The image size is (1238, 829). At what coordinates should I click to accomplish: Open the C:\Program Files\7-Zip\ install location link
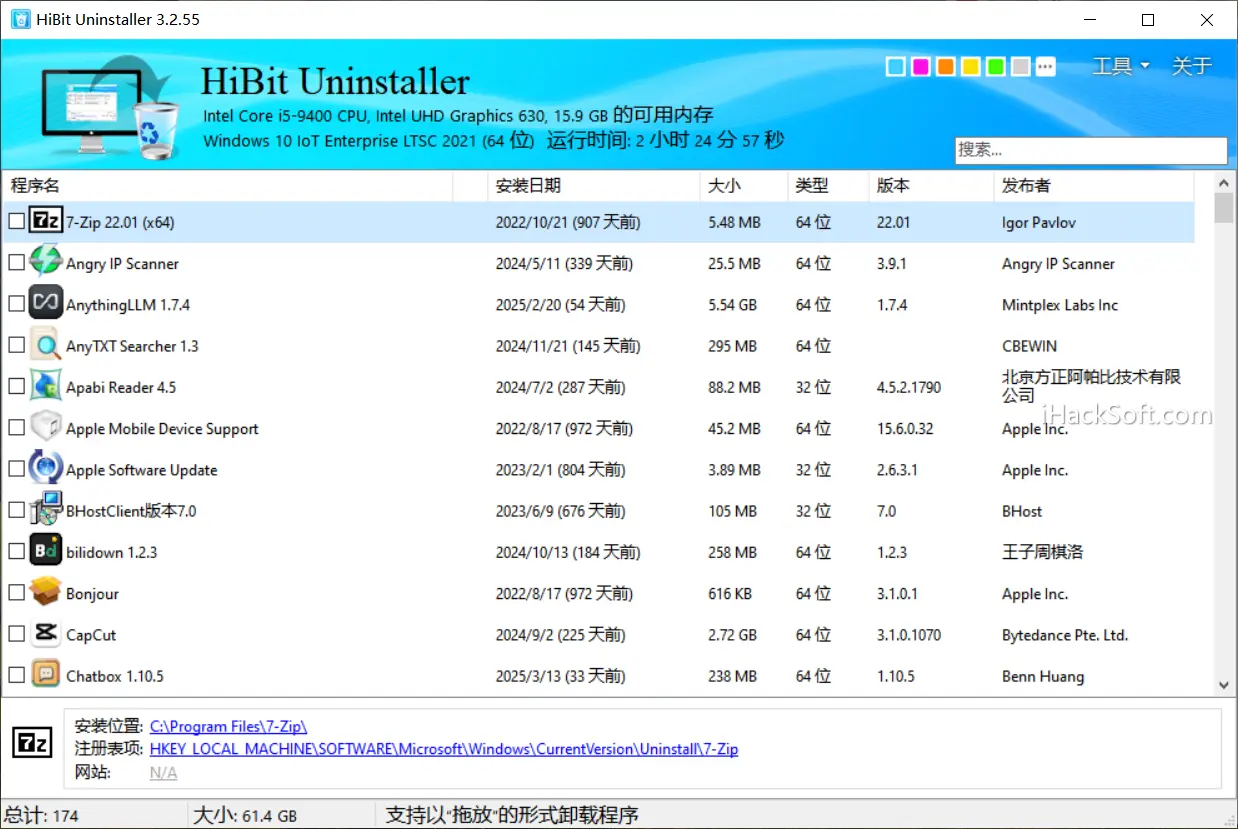click(228, 726)
